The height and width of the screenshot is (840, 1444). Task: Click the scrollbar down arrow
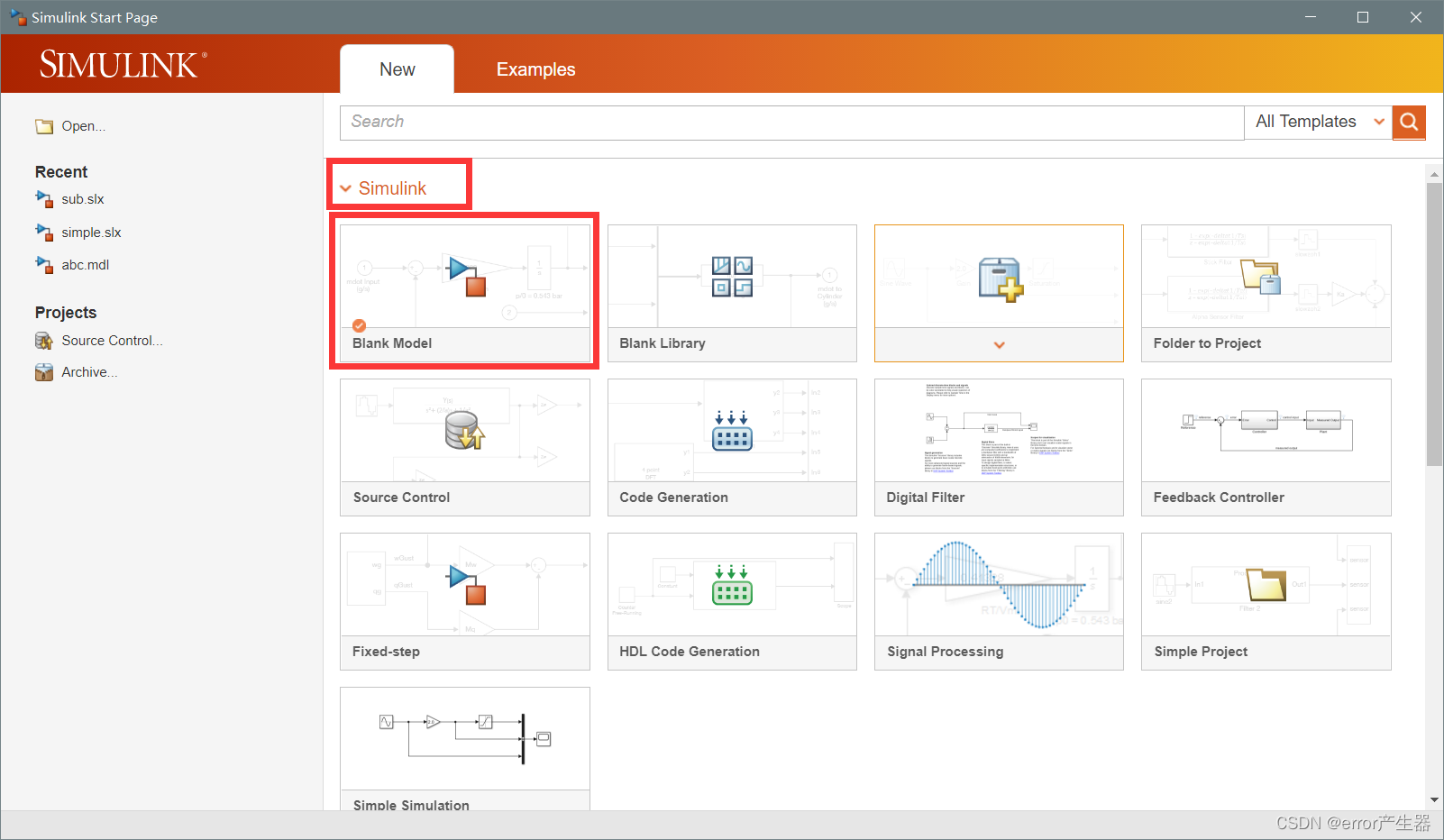1434,799
